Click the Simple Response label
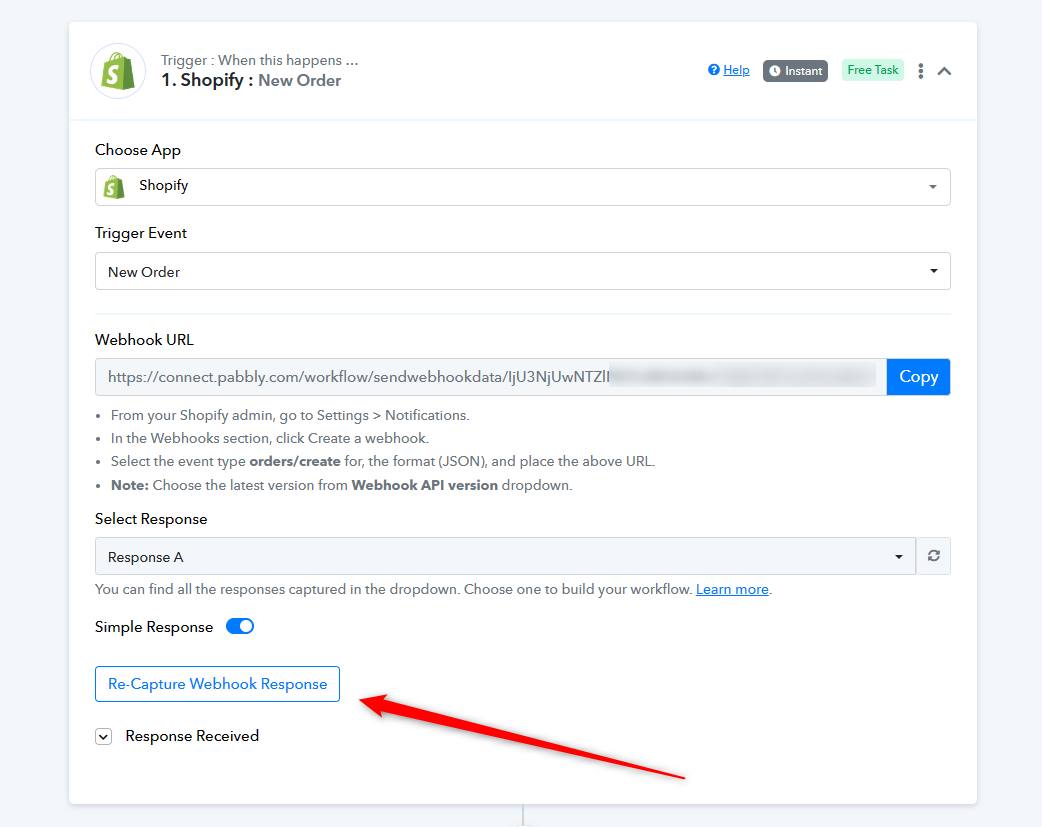Viewport: 1042px width, 827px height. pyautogui.click(x=154, y=627)
